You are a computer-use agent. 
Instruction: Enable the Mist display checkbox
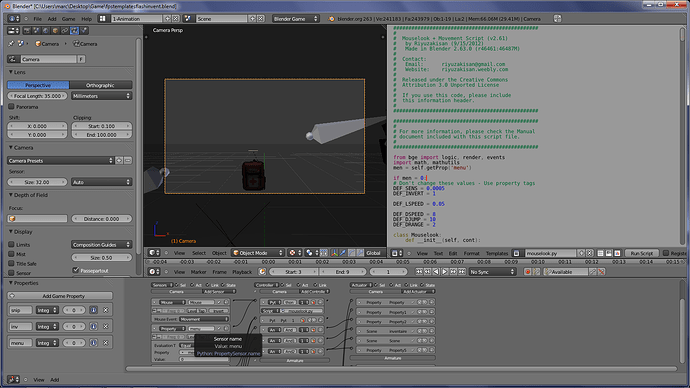[11, 254]
